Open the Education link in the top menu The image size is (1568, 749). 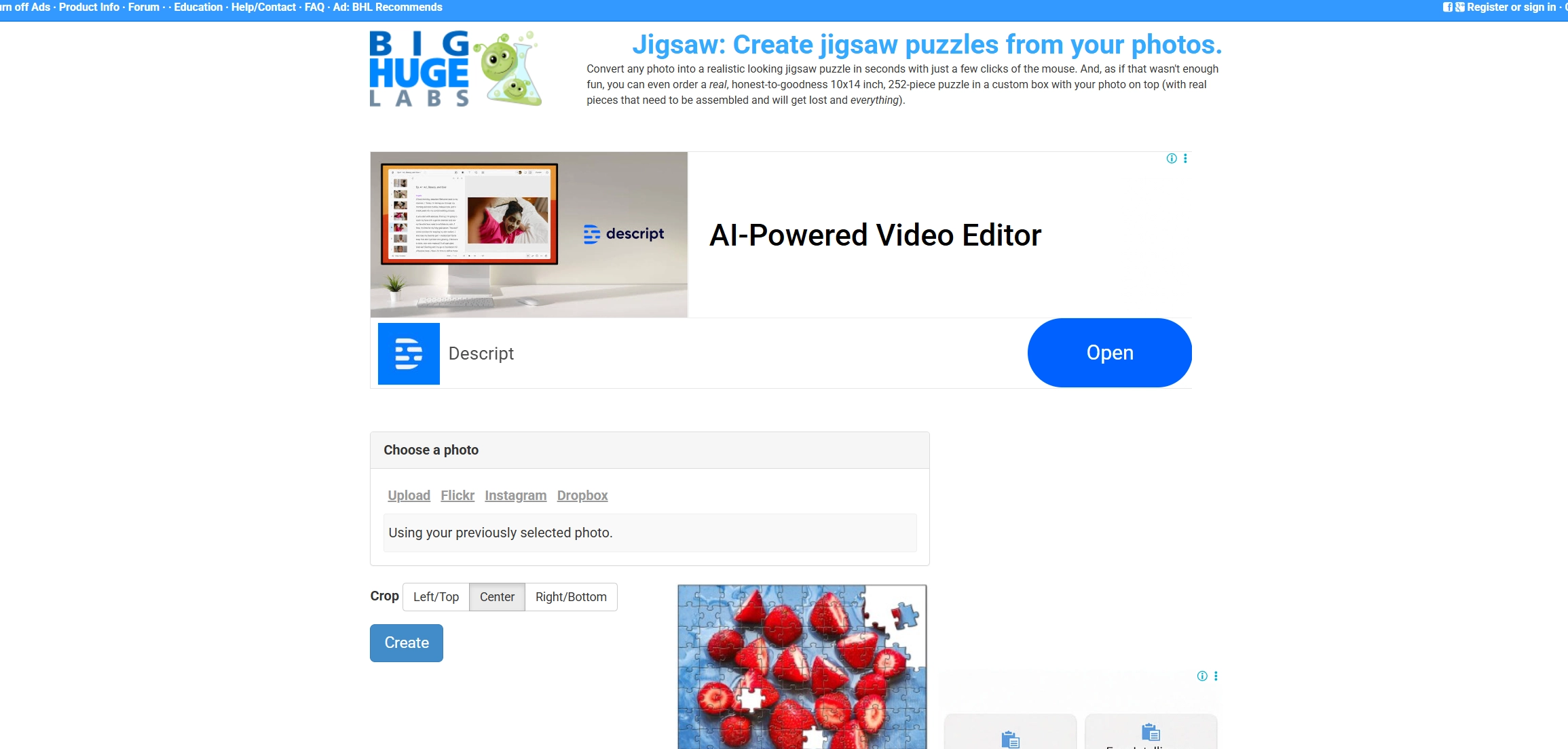pyautogui.click(x=198, y=7)
